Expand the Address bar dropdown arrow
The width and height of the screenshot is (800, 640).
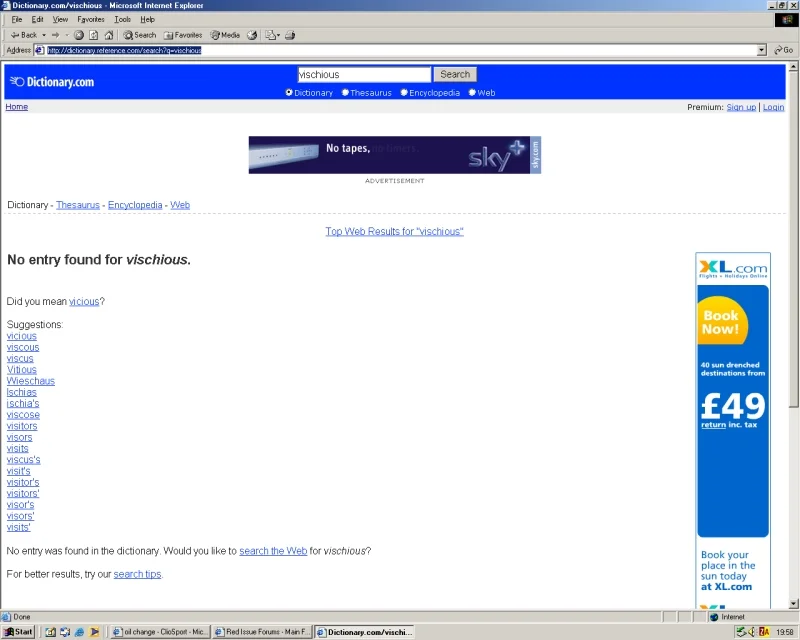762,50
